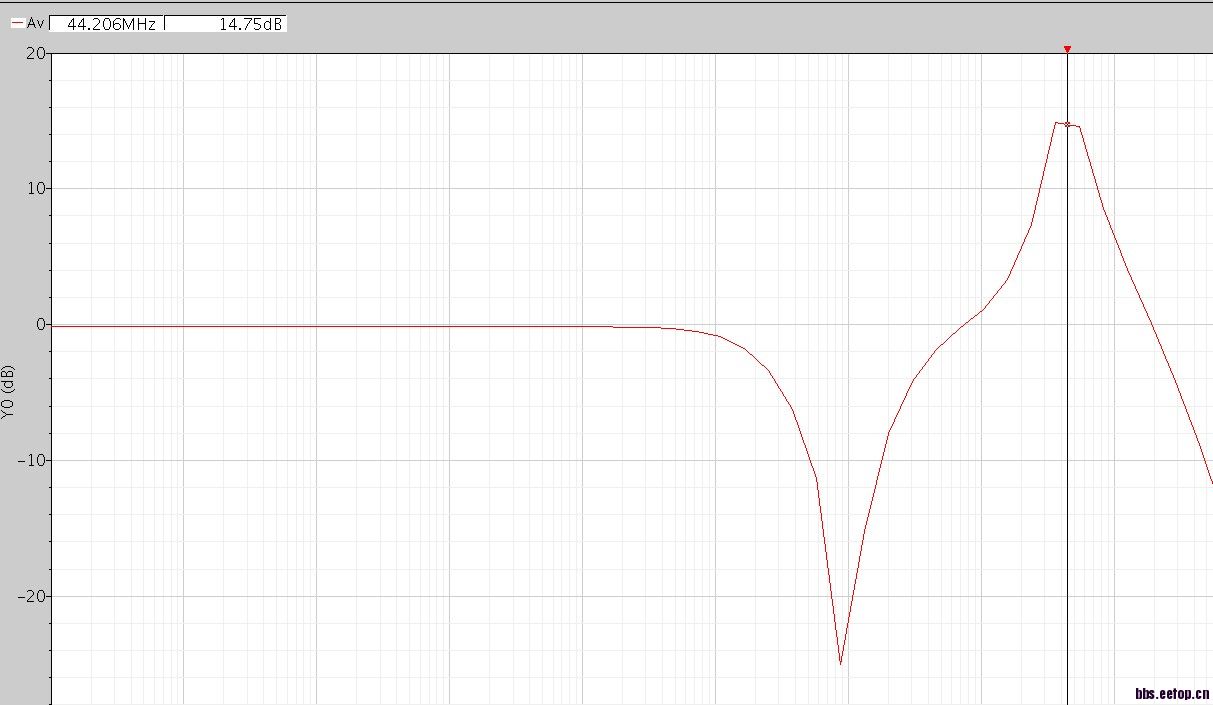Viewport: 1213px width, 705px height.
Task: Click the notch minimum of the red curve
Action: pyautogui.click(x=840, y=662)
